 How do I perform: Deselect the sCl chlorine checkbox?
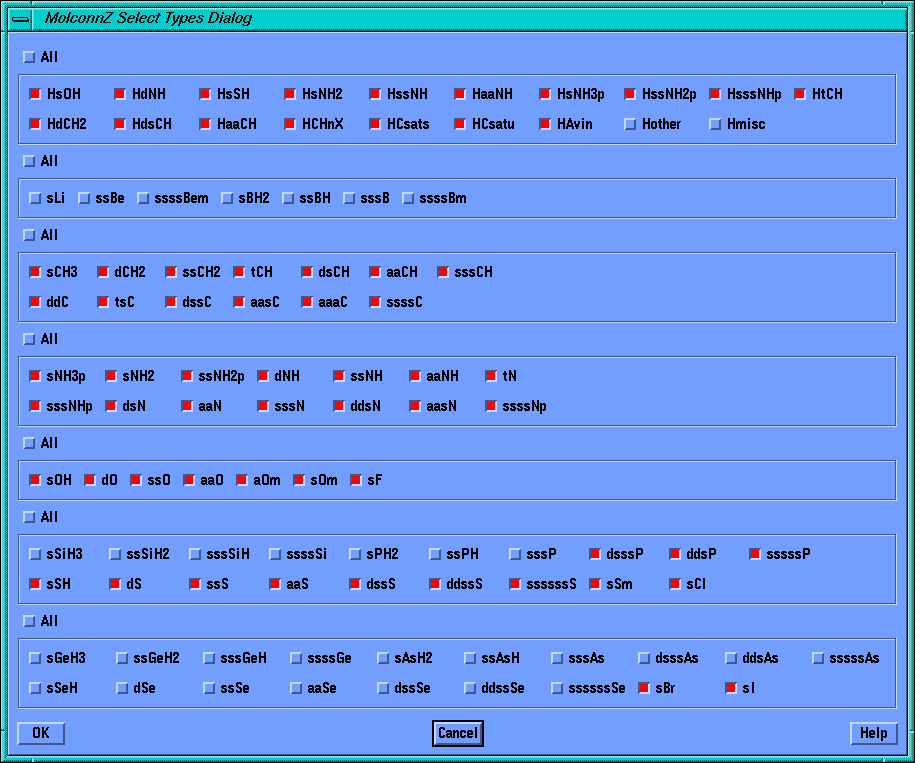click(x=675, y=584)
